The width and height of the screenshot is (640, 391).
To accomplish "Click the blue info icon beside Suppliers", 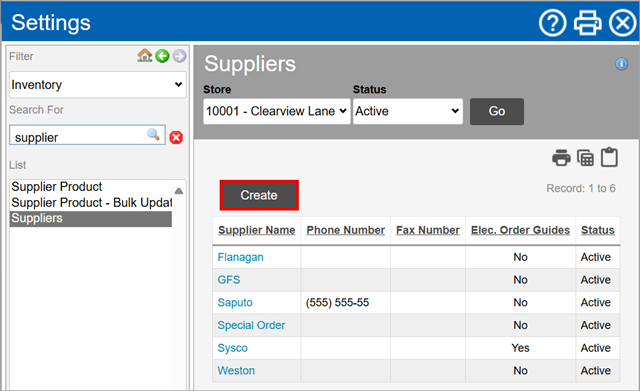I will pos(621,64).
